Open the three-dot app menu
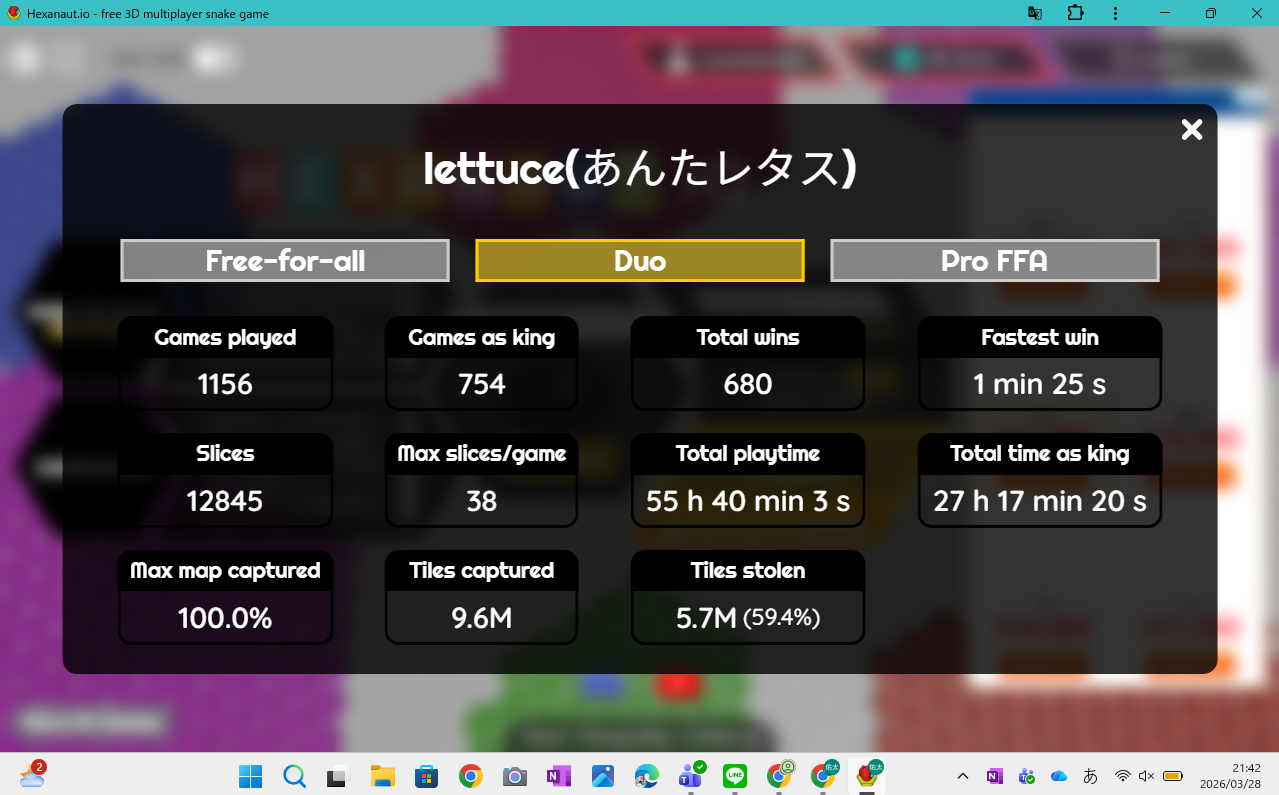This screenshot has width=1279, height=795. pos(1115,13)
